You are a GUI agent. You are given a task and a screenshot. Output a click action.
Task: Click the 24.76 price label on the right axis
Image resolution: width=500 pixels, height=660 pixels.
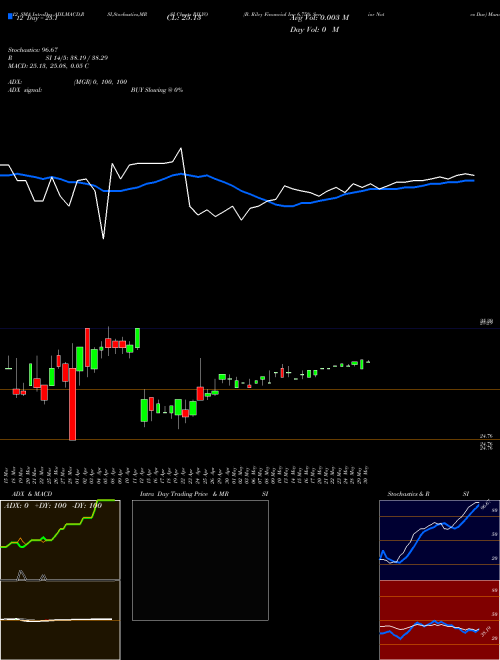pos(486,436)
